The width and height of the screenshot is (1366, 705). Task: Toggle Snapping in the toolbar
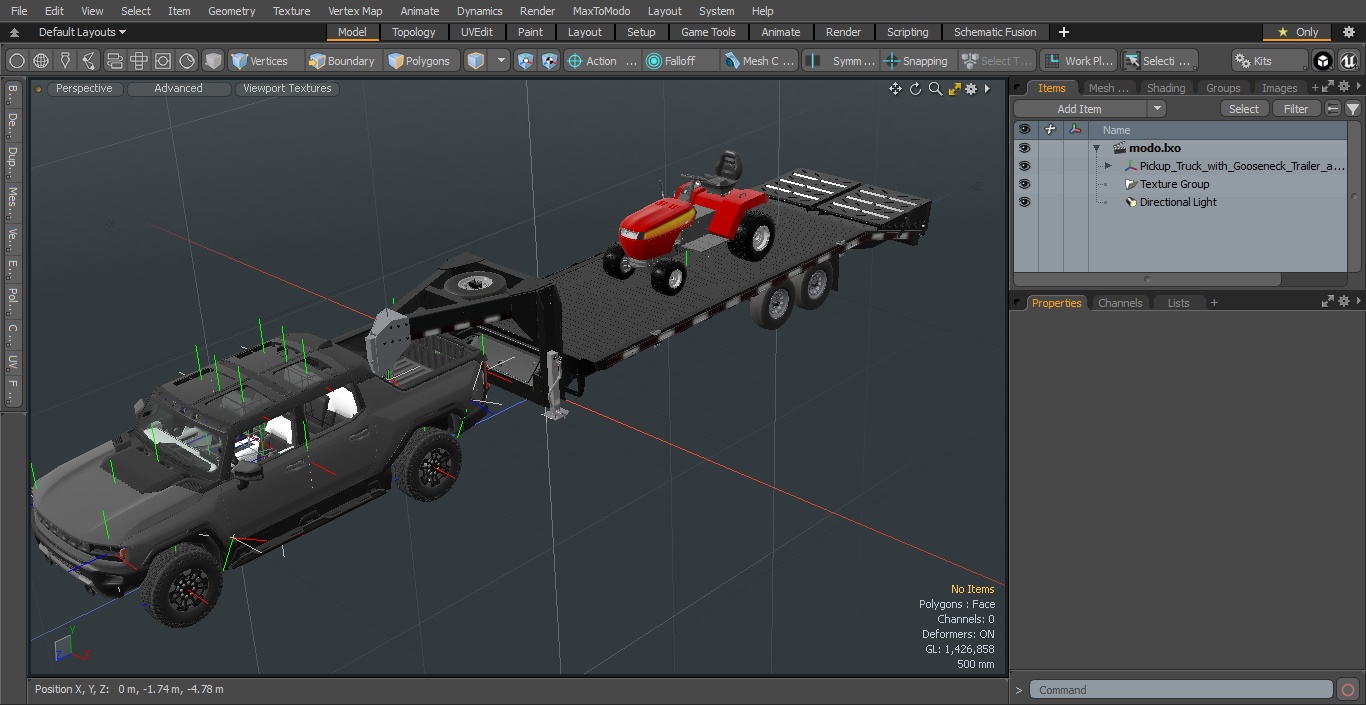tap(915, 61)
